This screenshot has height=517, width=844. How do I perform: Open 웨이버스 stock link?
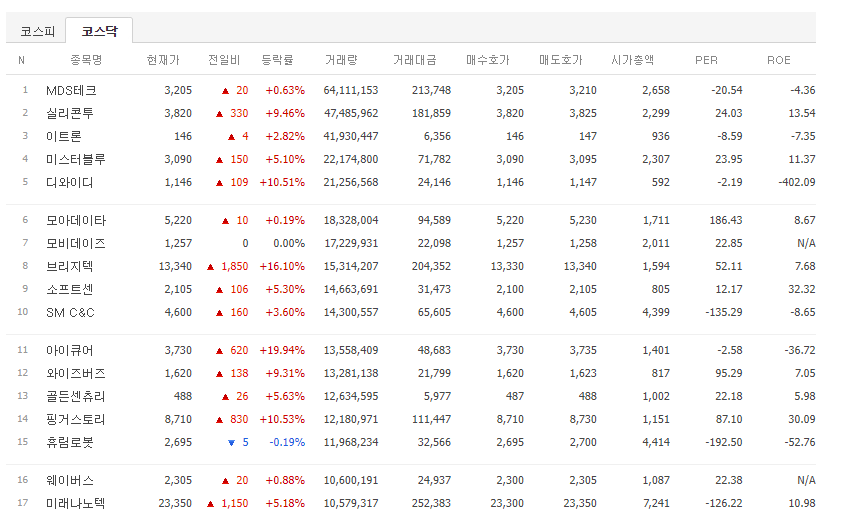[70, 480]
